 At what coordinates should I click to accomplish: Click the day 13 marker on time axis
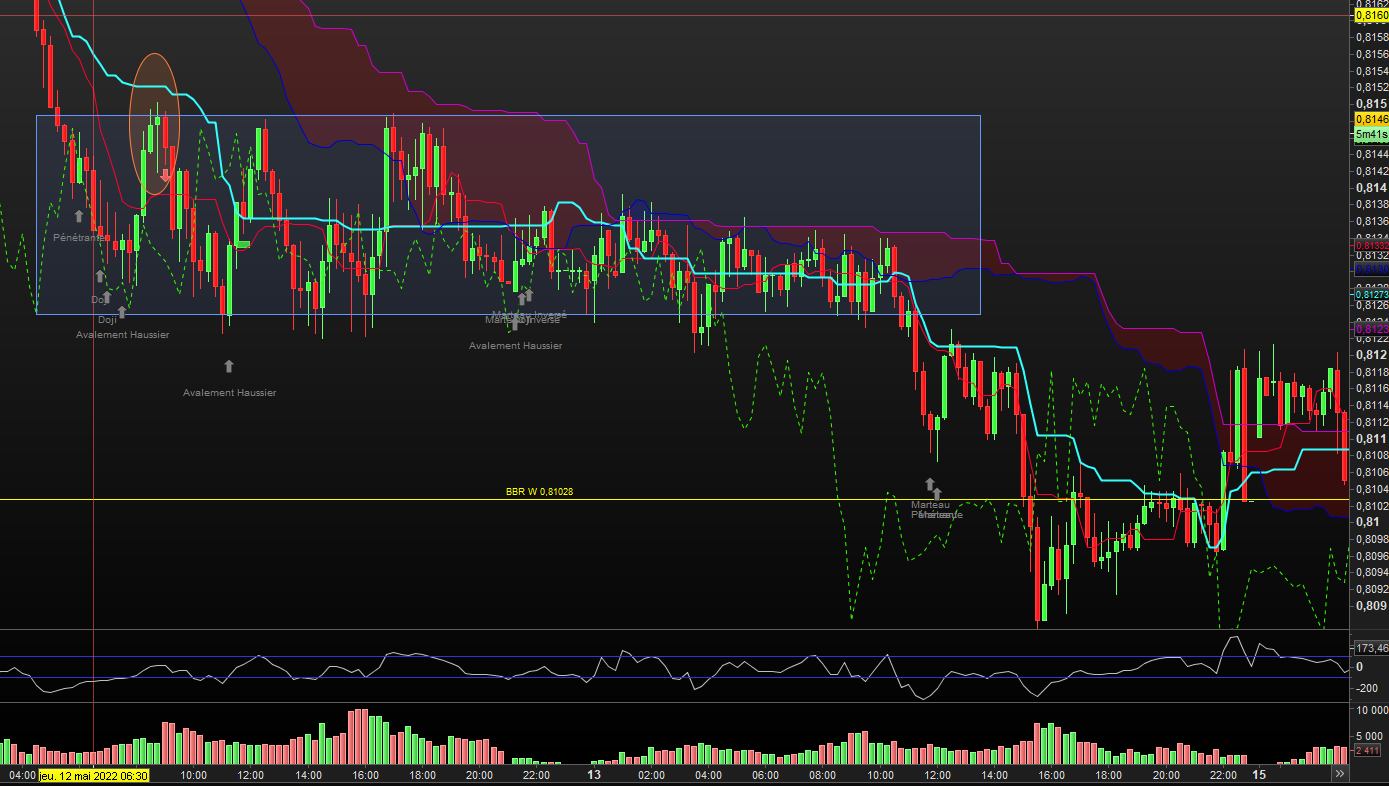coord(594,775)
